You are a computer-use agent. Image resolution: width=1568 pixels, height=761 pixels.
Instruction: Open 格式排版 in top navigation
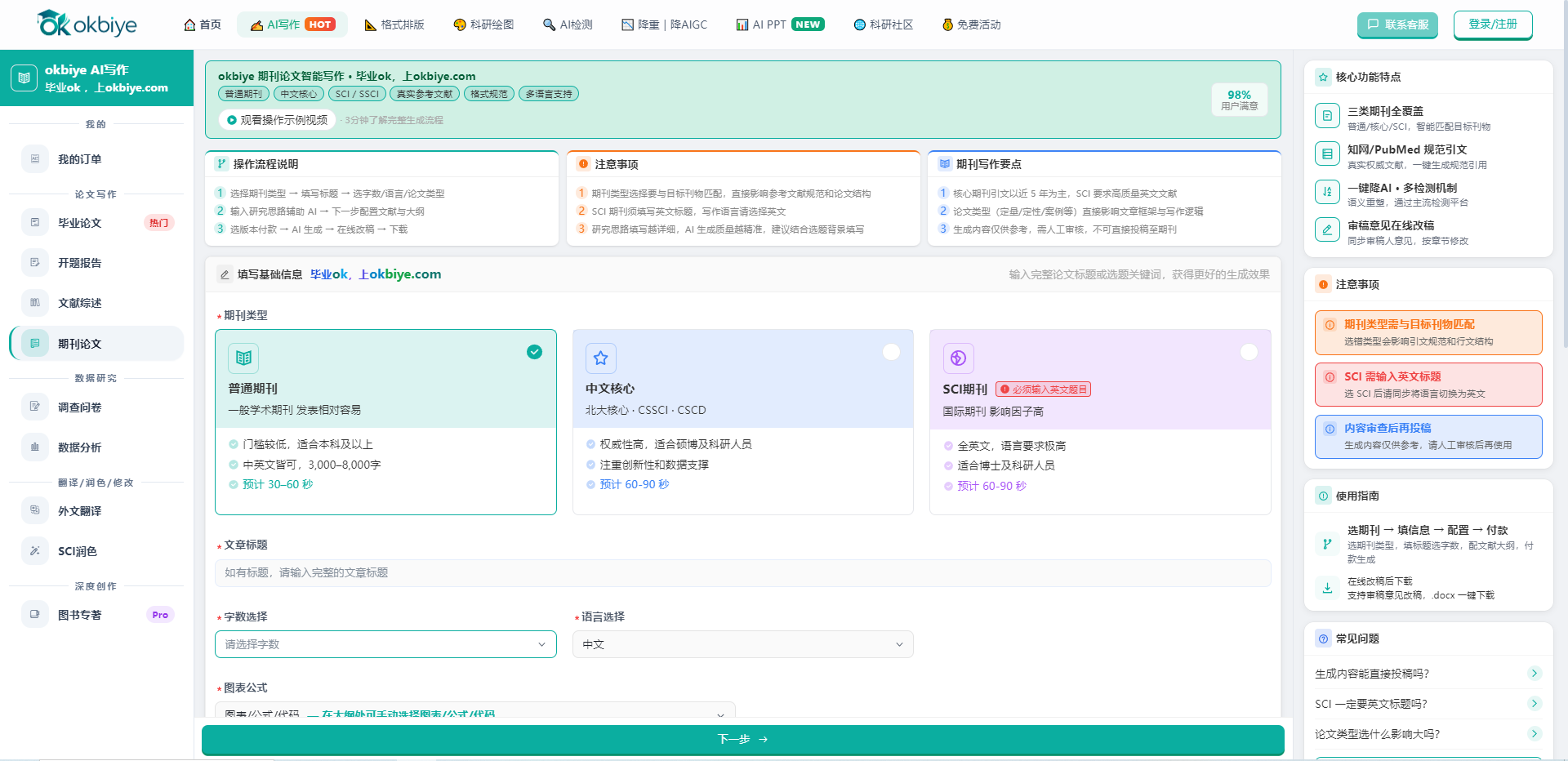tap(394, 24)
